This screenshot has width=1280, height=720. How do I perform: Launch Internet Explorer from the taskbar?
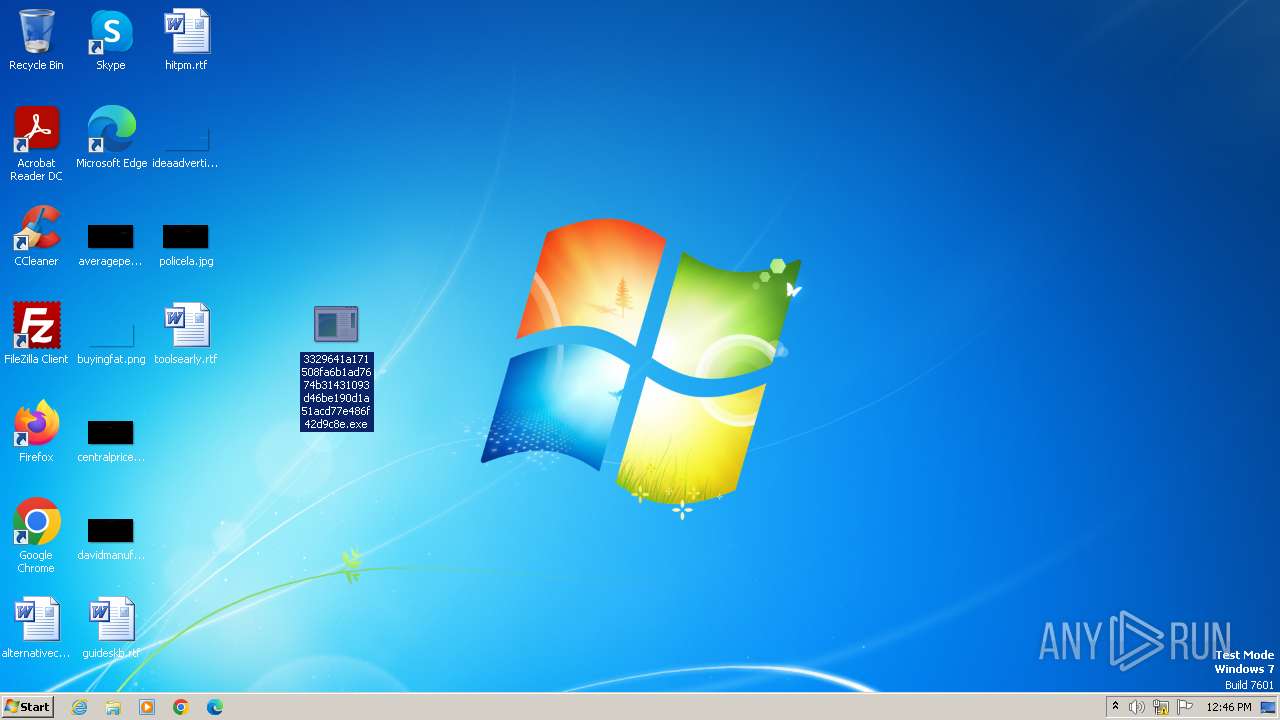[x=80, y=707]
